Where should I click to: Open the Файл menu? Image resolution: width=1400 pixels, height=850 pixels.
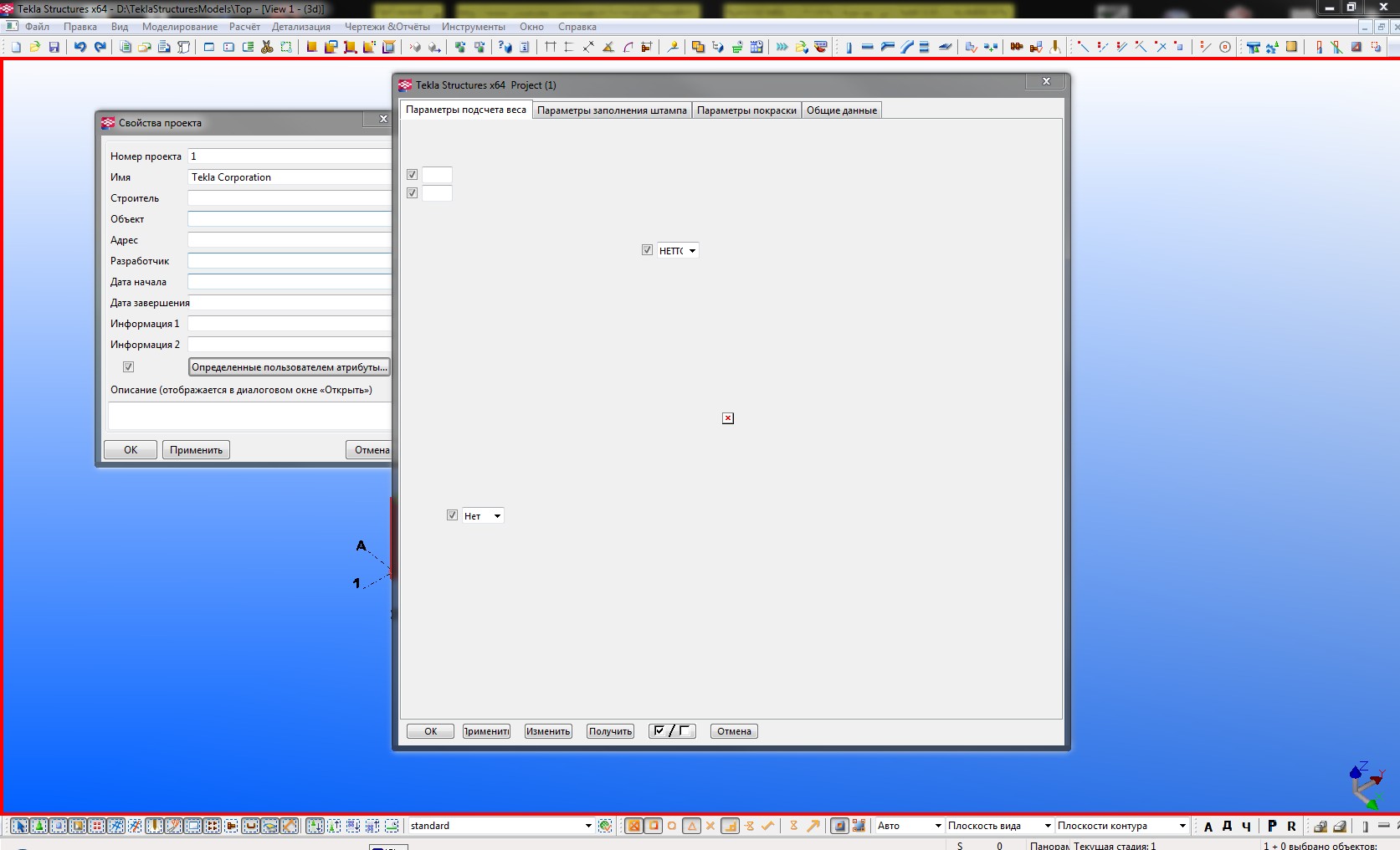coord(37,27)
